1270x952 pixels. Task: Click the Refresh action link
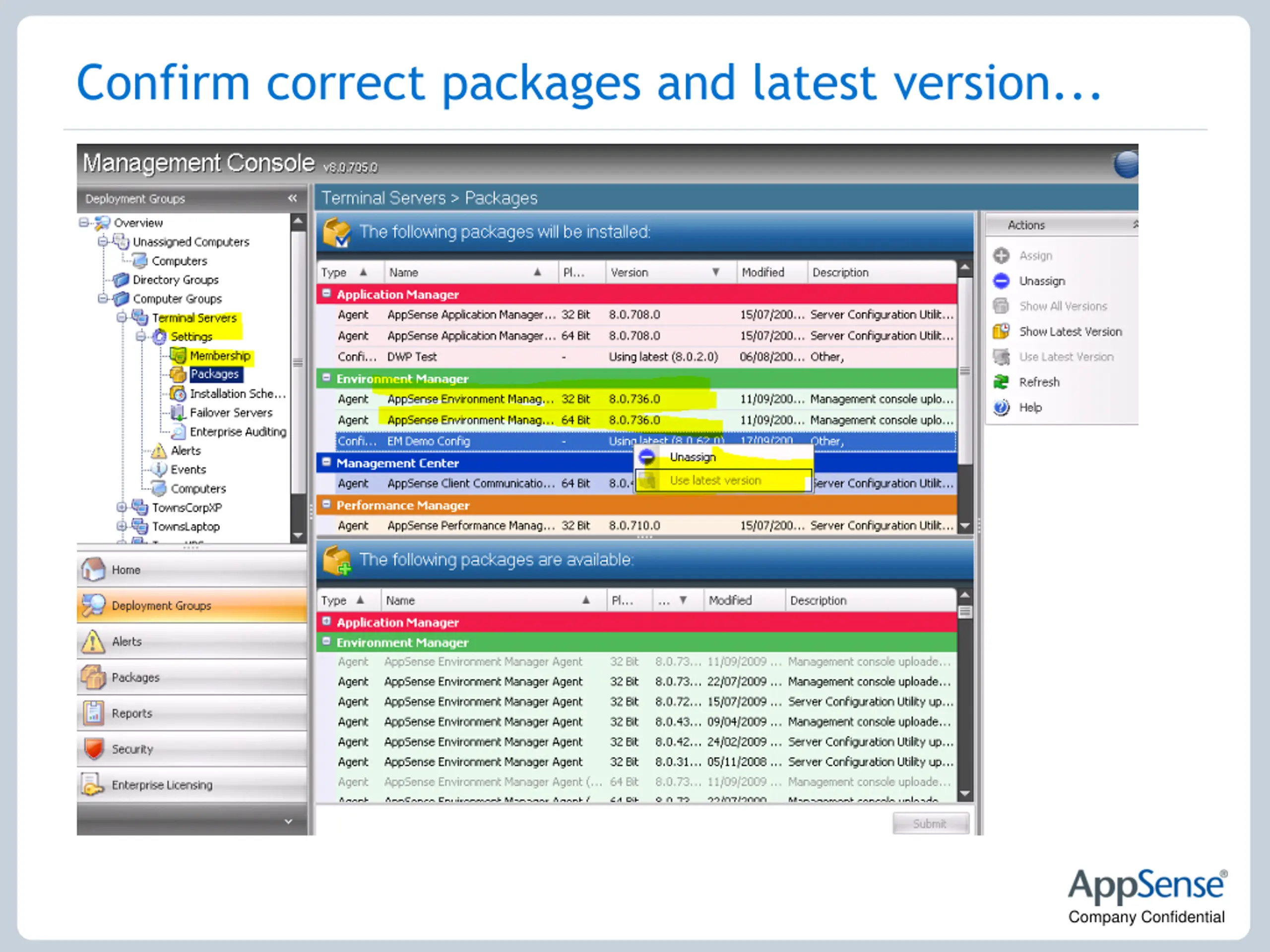coord(1039,382)
